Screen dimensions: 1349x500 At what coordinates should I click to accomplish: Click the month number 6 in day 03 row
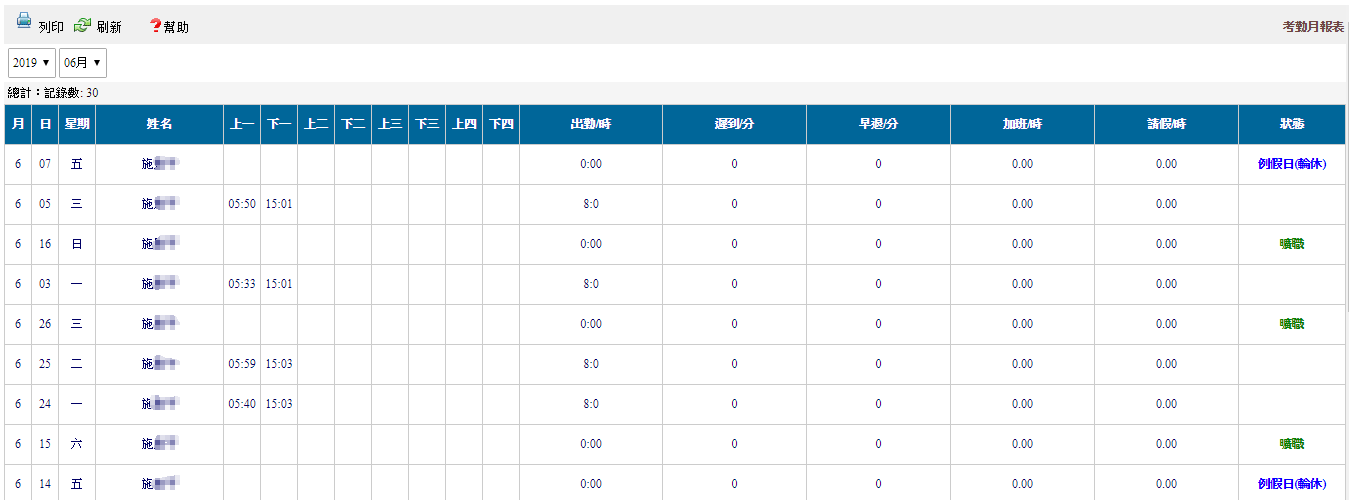click(17, 284)
